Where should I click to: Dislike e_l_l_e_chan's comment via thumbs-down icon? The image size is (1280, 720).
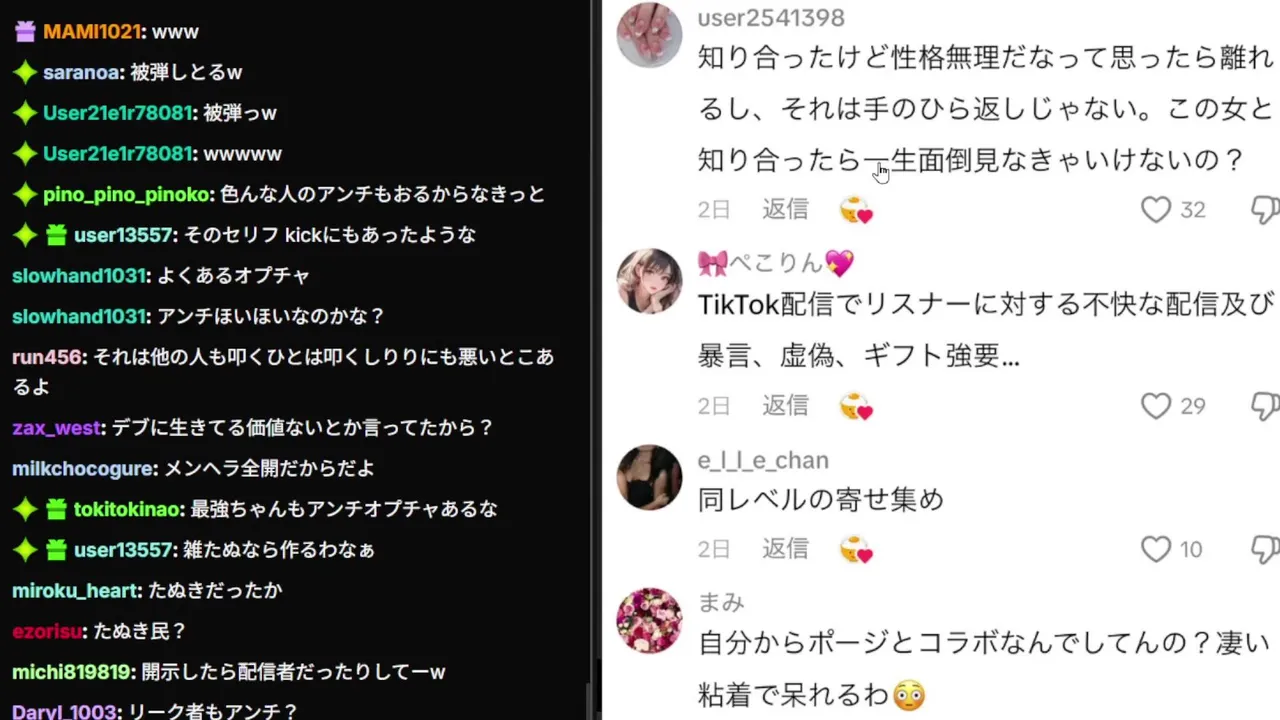[x=1266, y=550]
